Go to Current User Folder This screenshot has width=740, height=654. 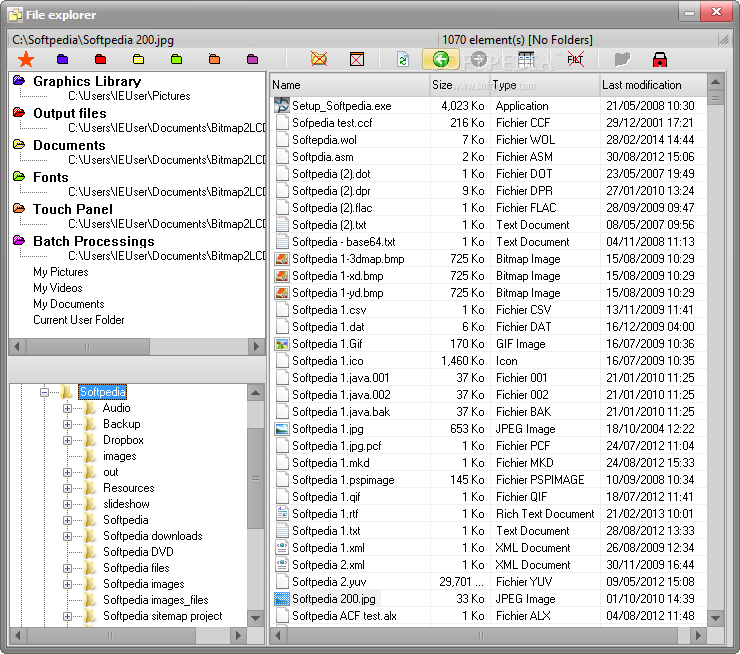pos(78,320)
